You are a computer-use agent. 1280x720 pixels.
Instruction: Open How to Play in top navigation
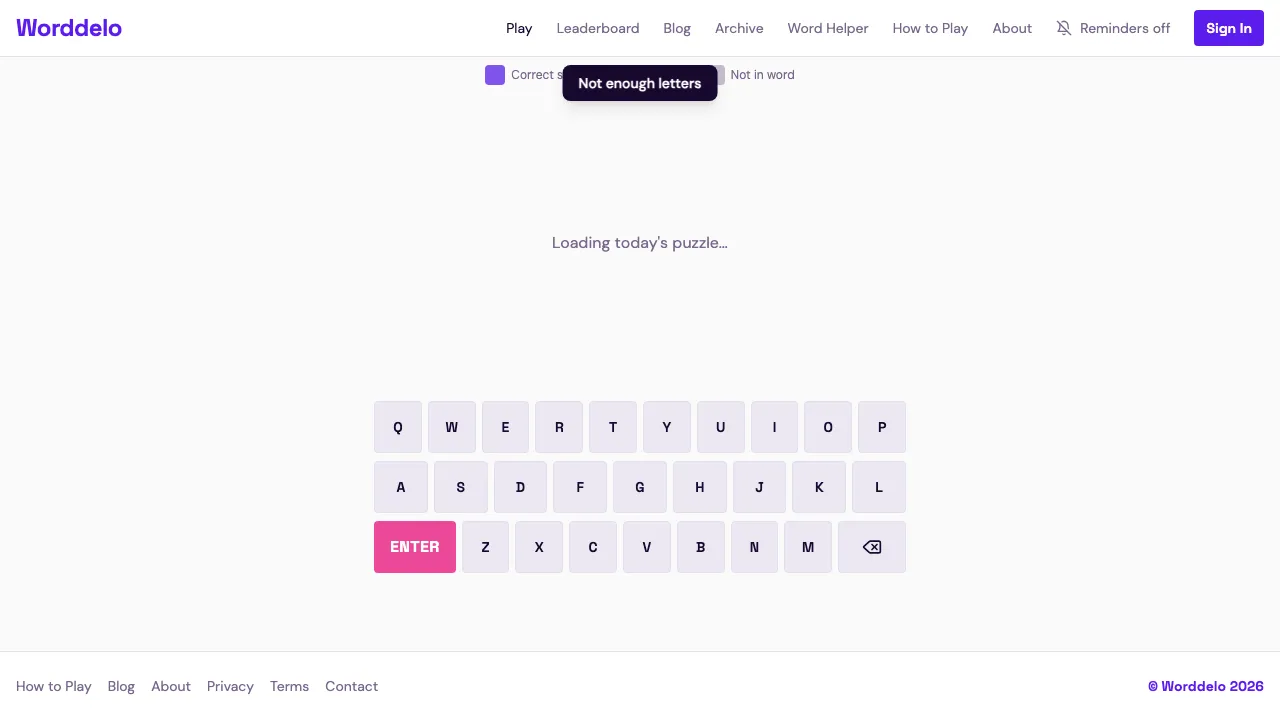pyautogui.click(x=930, y=28)
